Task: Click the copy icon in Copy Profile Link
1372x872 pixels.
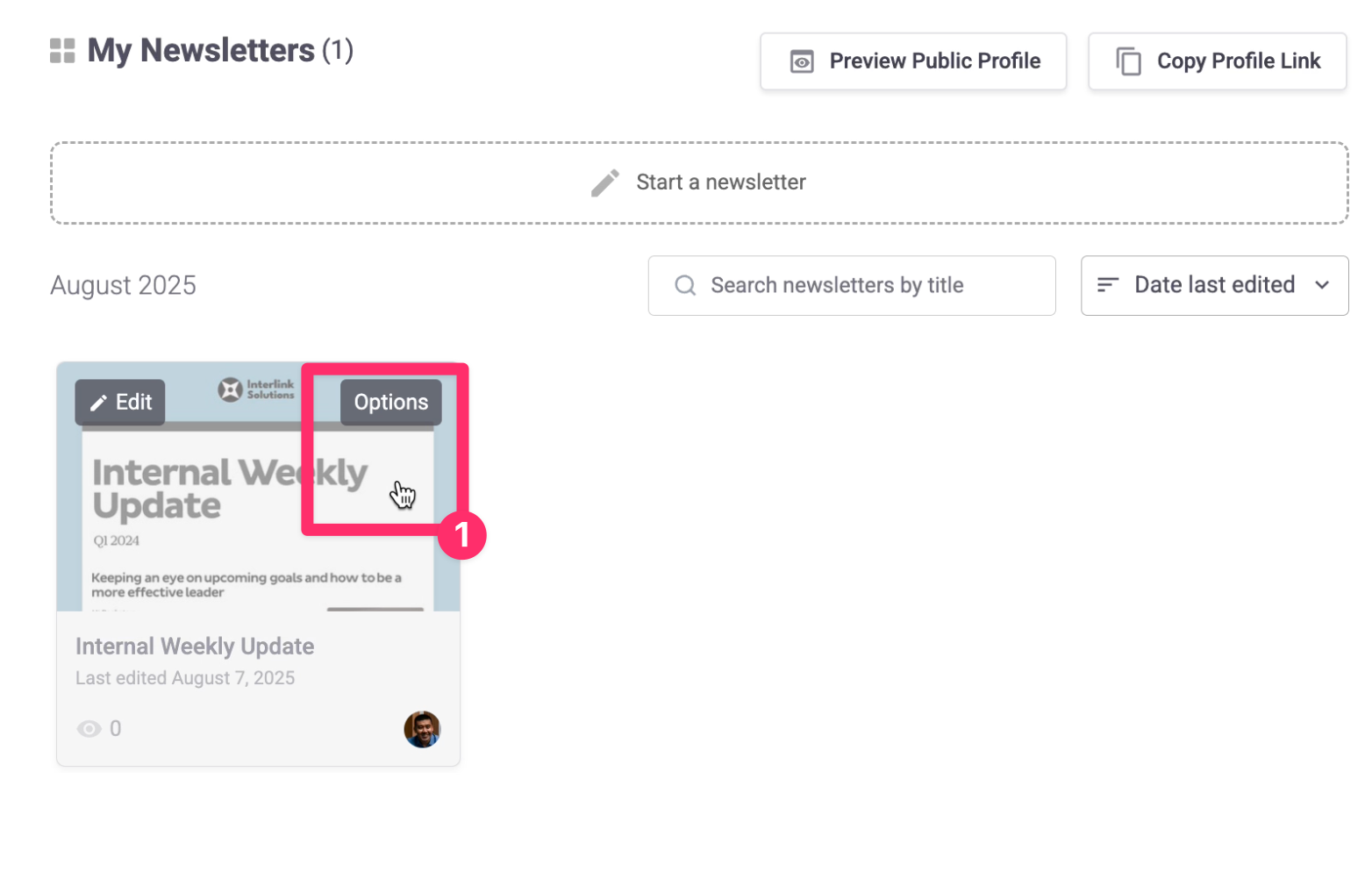Action: coord(1129,61)
